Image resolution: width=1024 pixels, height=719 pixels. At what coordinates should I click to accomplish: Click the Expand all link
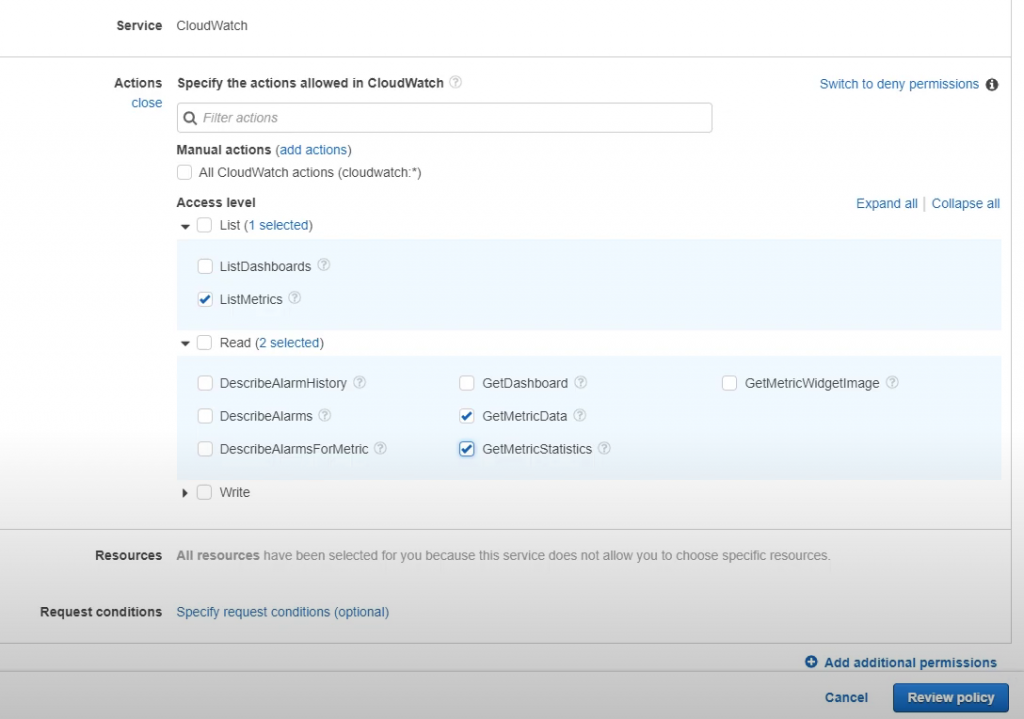click(x=886, y=203)
